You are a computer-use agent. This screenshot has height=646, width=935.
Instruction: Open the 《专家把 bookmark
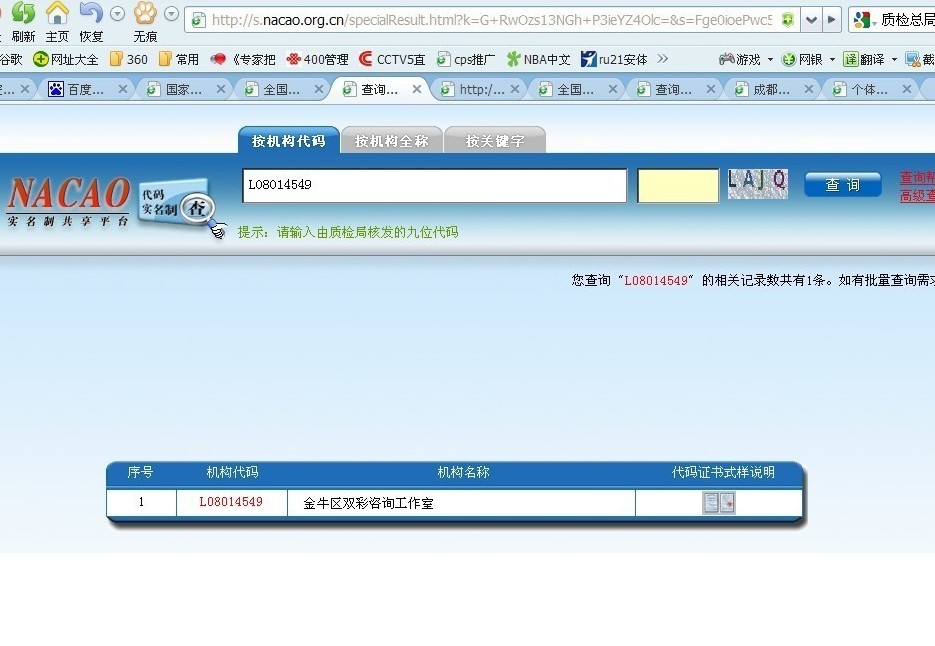(243, 59)
